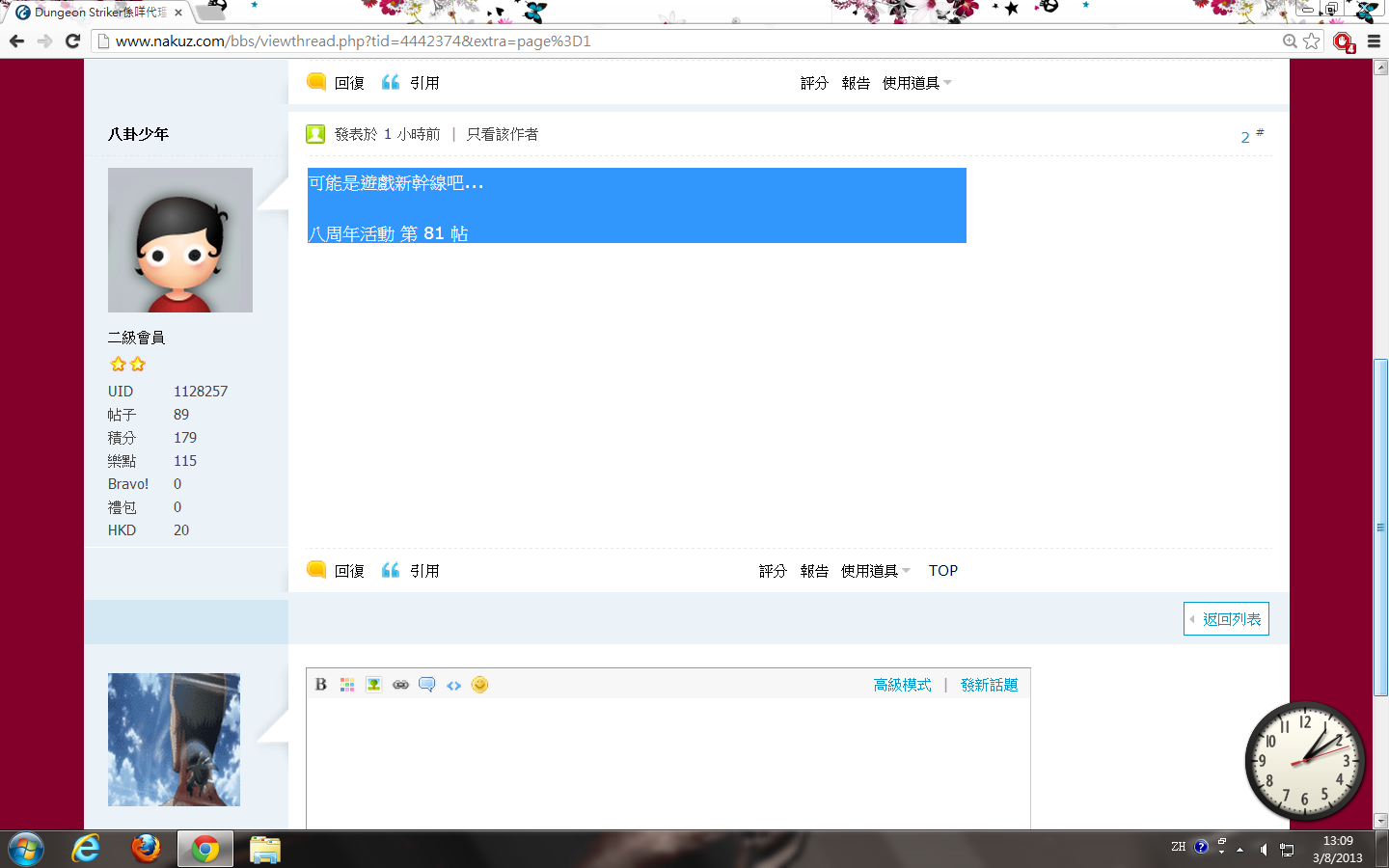Click 評分 at the top post footer
The width and height of the screenshot is (1389, 868).
point(814,83)
